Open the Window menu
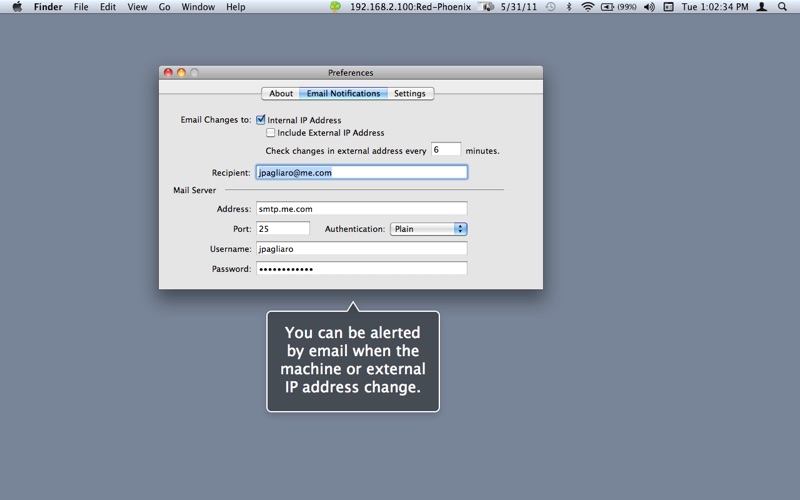The image size is (800, 500). tap(198, 7)
